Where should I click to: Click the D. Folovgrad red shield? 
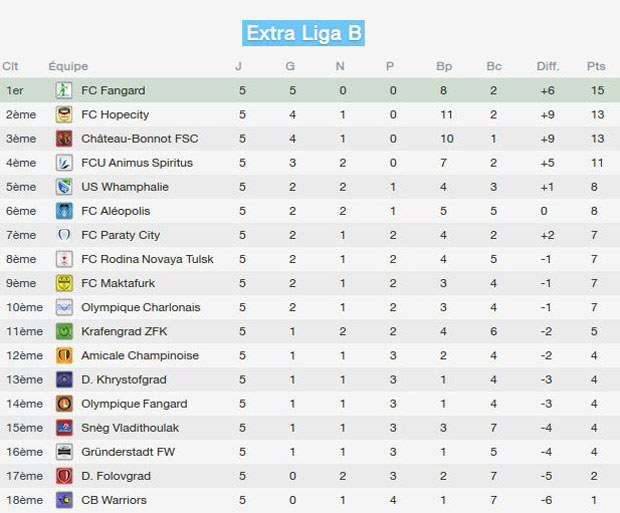64,476
